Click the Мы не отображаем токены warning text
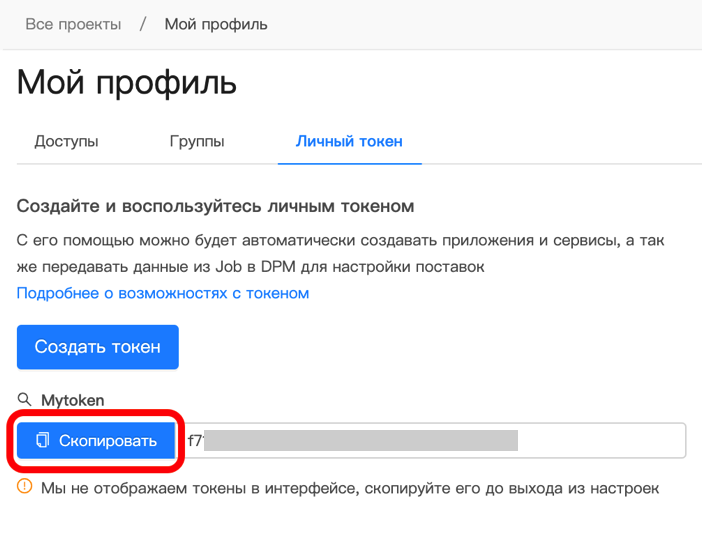The width and height of the screenshot is (702, 534). pyautogui.click(x=350, y=488)
